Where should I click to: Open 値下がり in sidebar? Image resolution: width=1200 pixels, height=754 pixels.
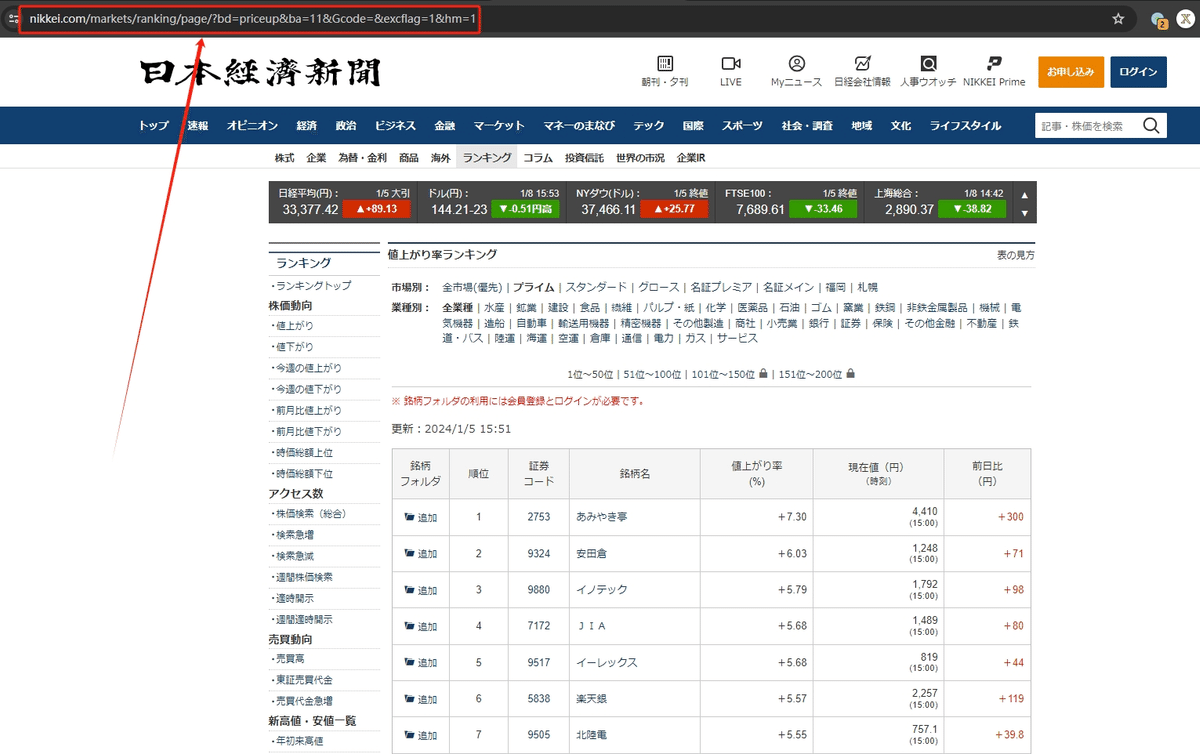click(x=294, y=347)
